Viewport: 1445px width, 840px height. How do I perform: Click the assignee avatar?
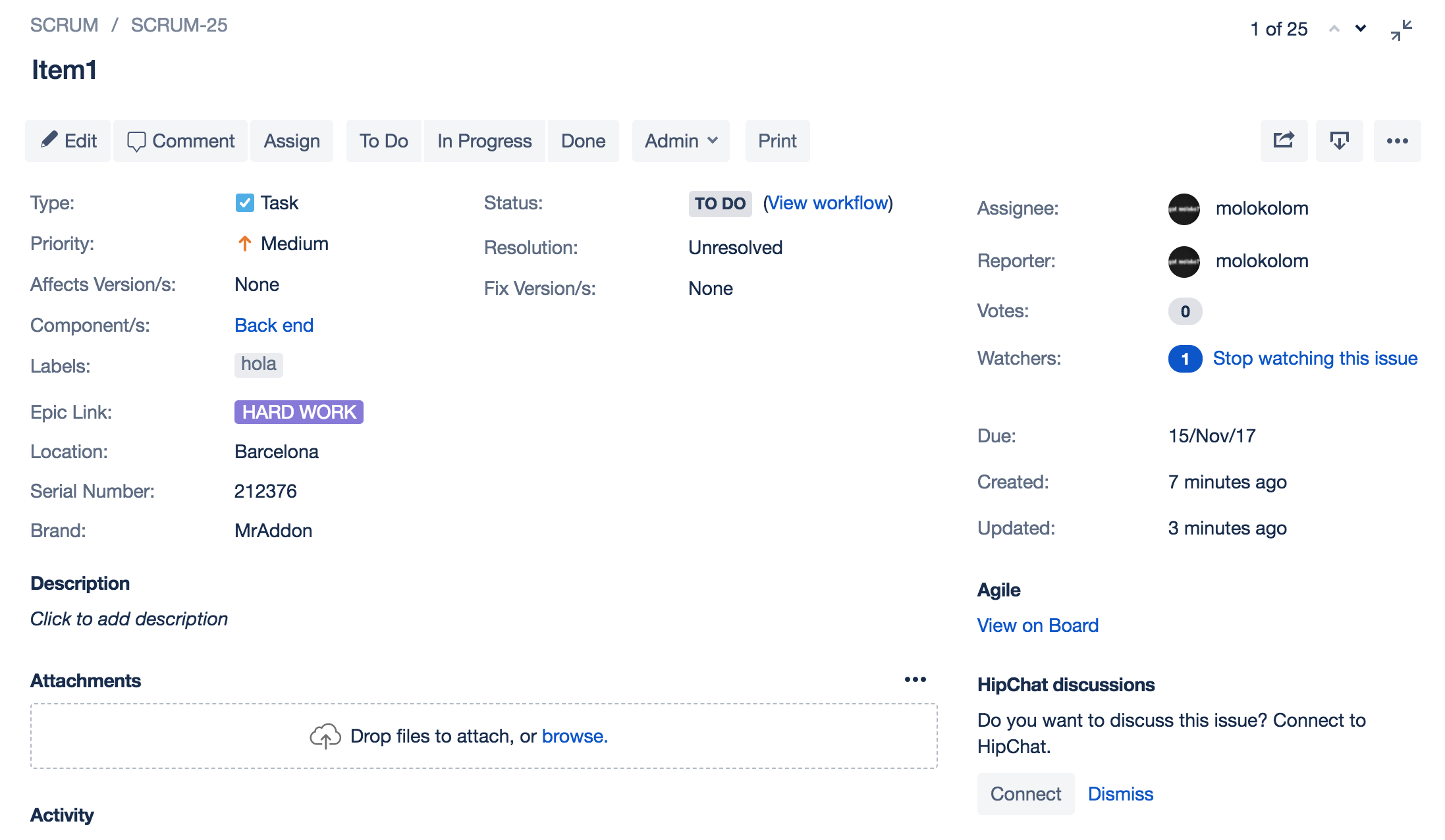pos(1184,209)
